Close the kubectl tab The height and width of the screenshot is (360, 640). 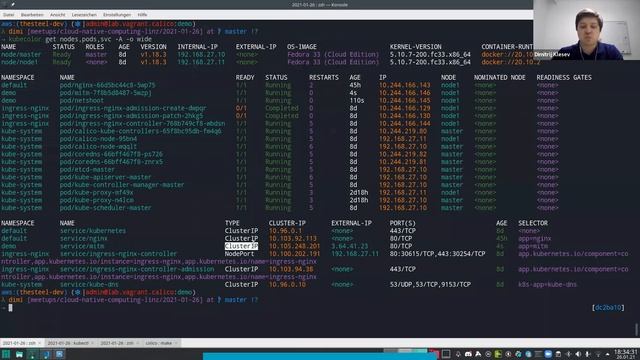[93, 343]
